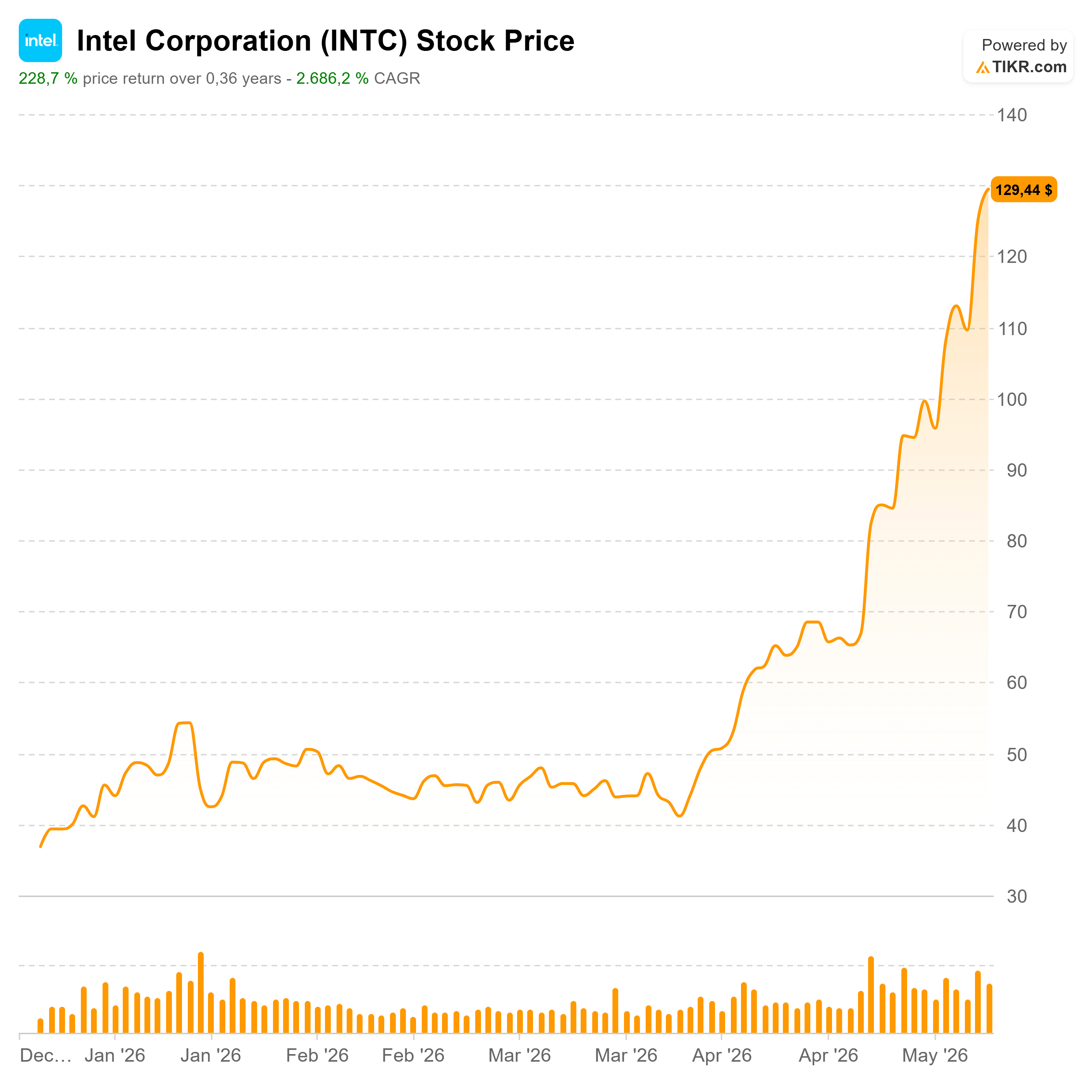
Task: Click the Intel logo icon
Action: coord(40,40)
